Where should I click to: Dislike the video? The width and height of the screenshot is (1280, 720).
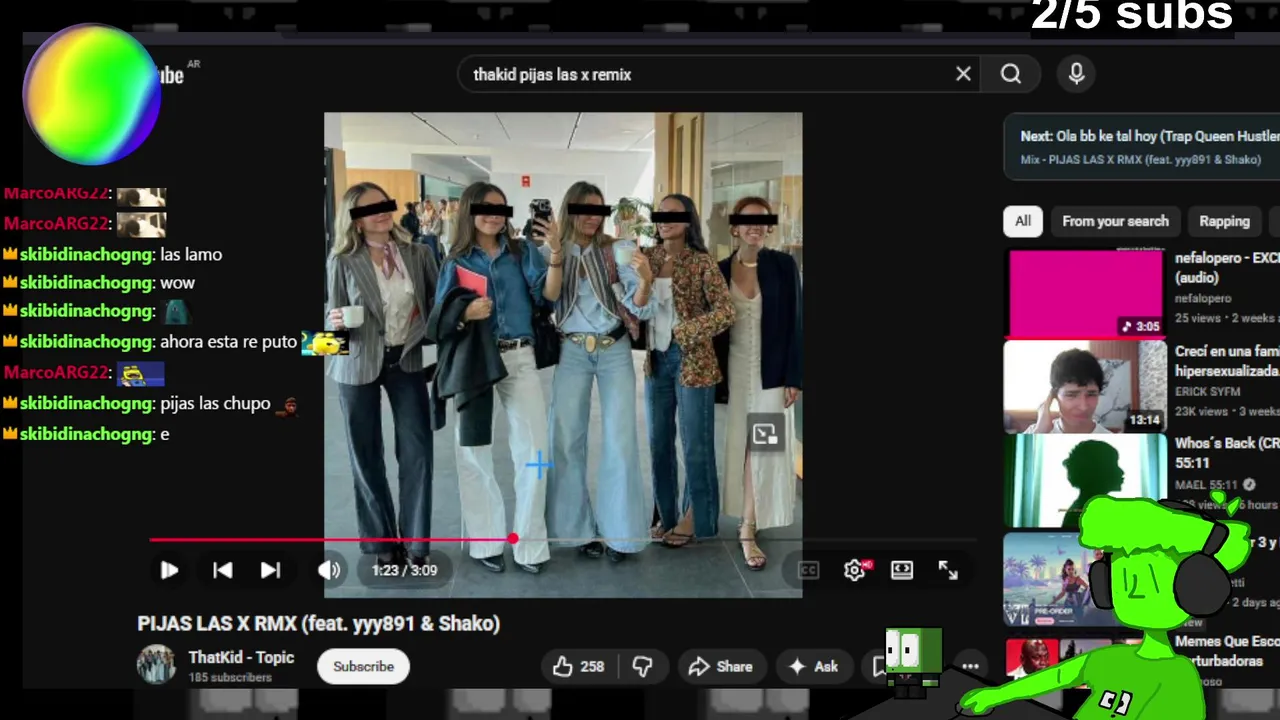click(x=643, y=666)
